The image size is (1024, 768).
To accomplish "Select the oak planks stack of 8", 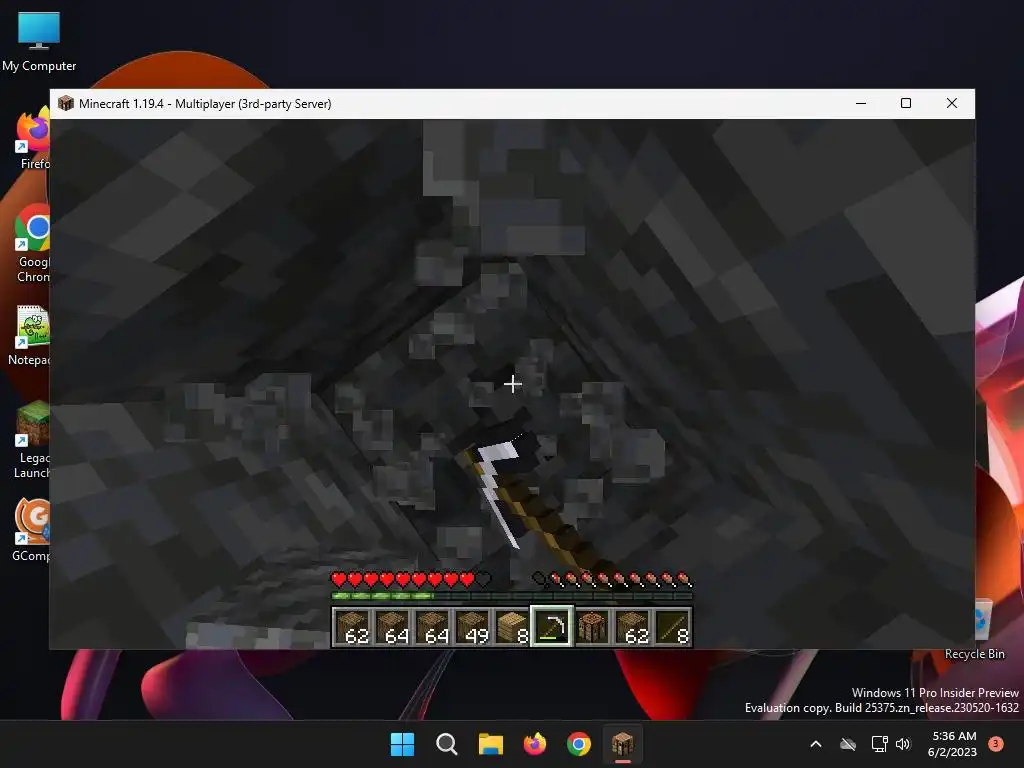I will 512,627.
